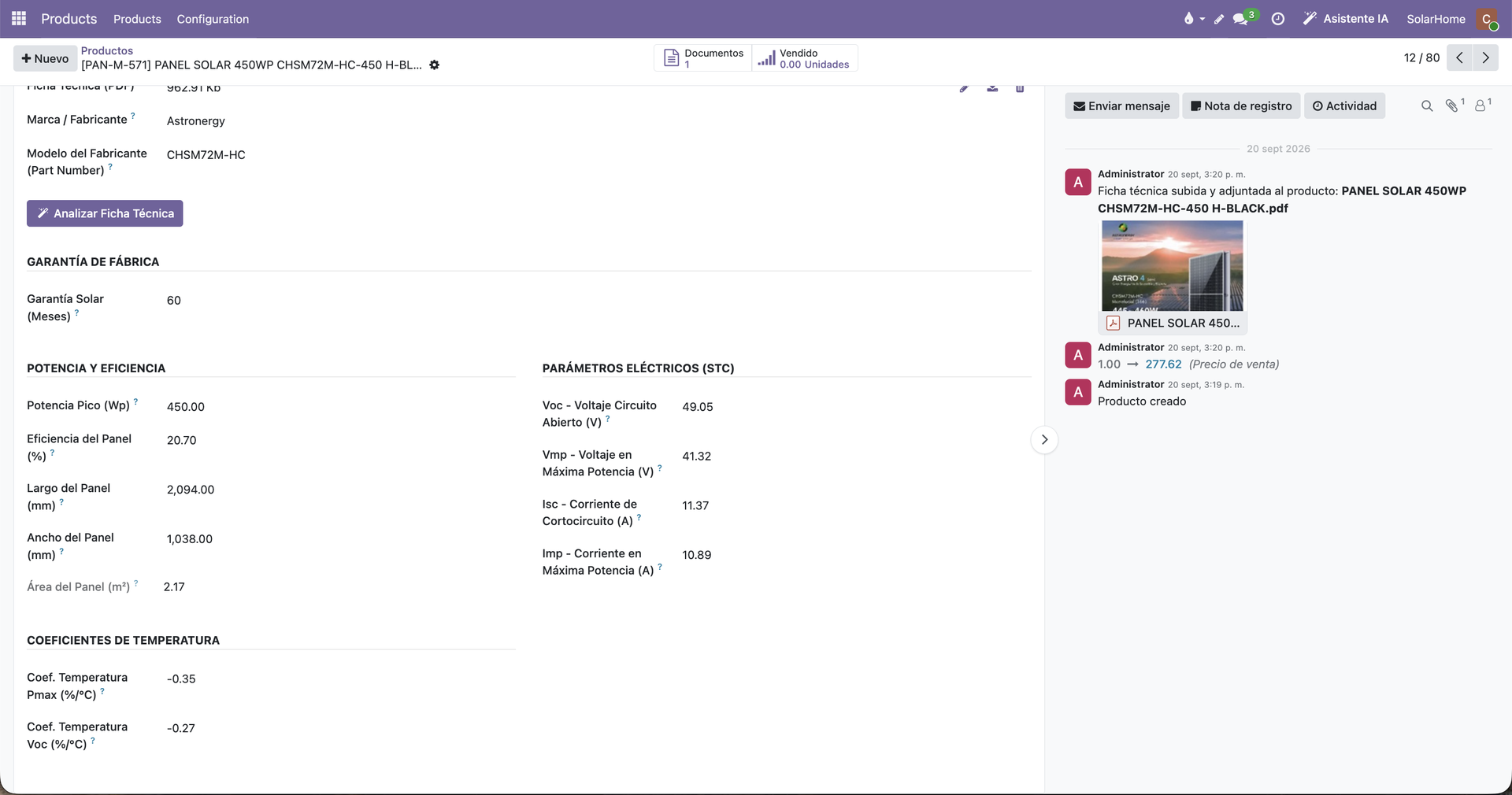Open the gear actions menu beside title
The height and width of the screenshot is (795, 1512).
point(435,65)
